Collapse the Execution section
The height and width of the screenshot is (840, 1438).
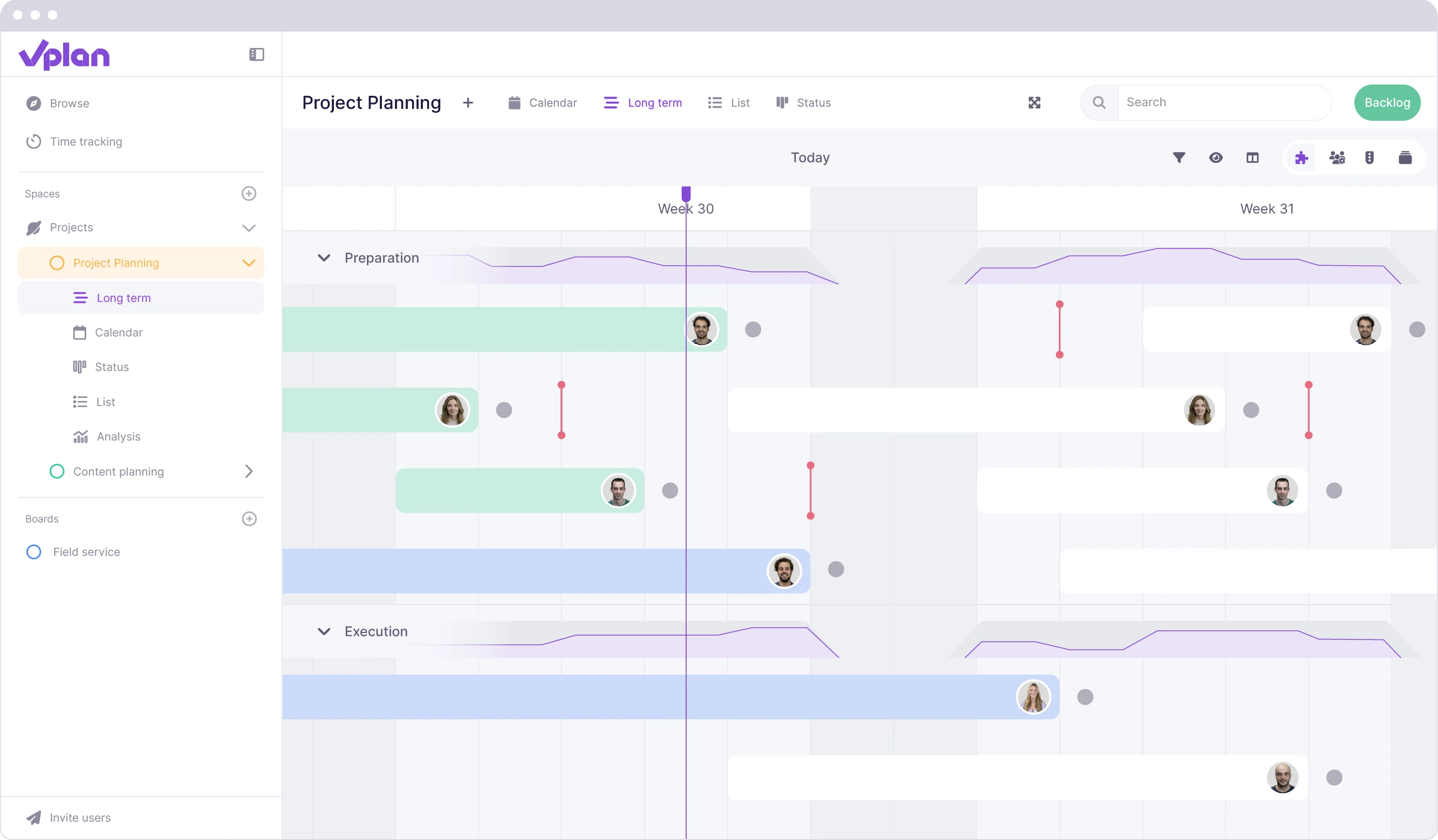click(x=324, y=631)
